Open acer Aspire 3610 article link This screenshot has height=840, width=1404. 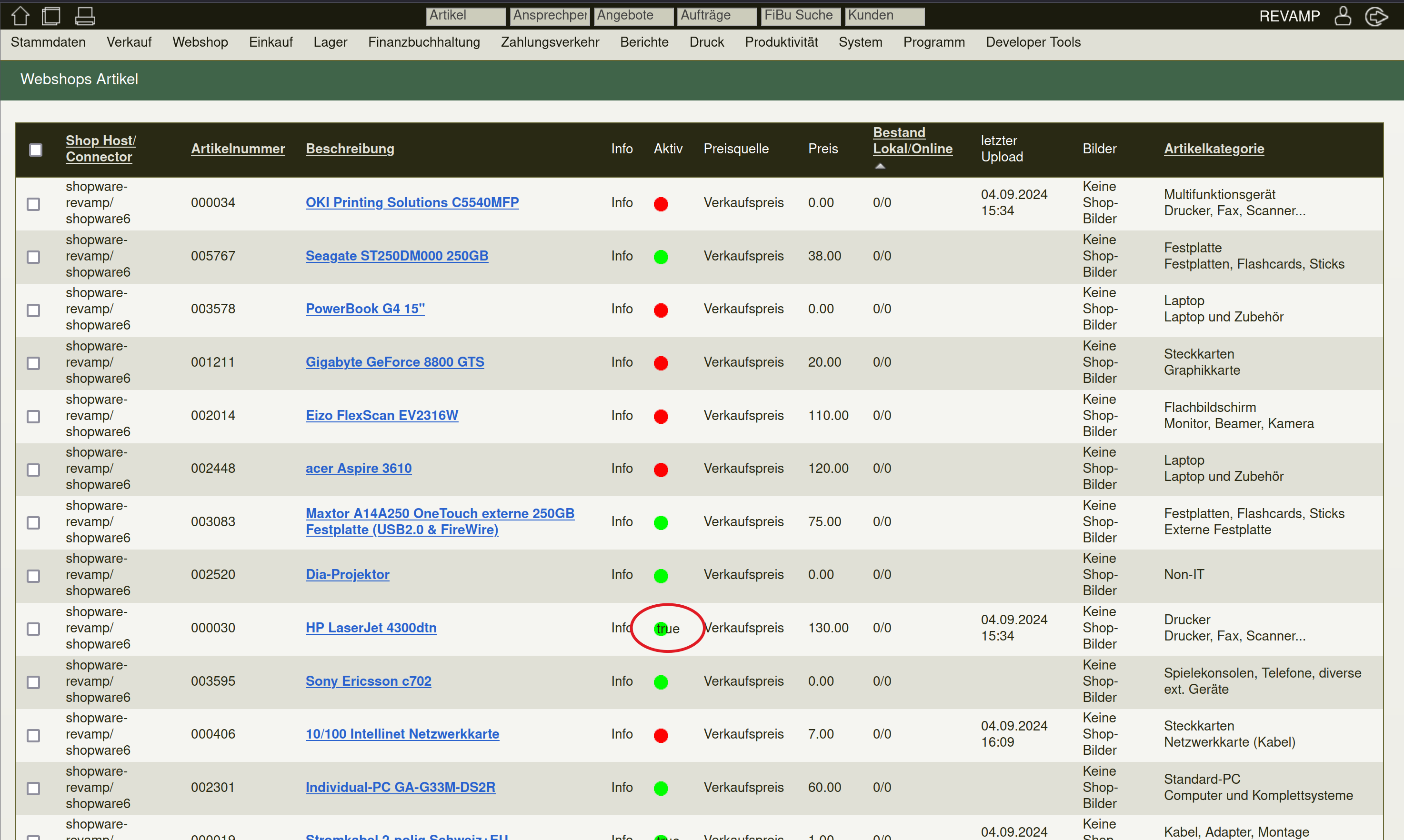pos(358,469)
